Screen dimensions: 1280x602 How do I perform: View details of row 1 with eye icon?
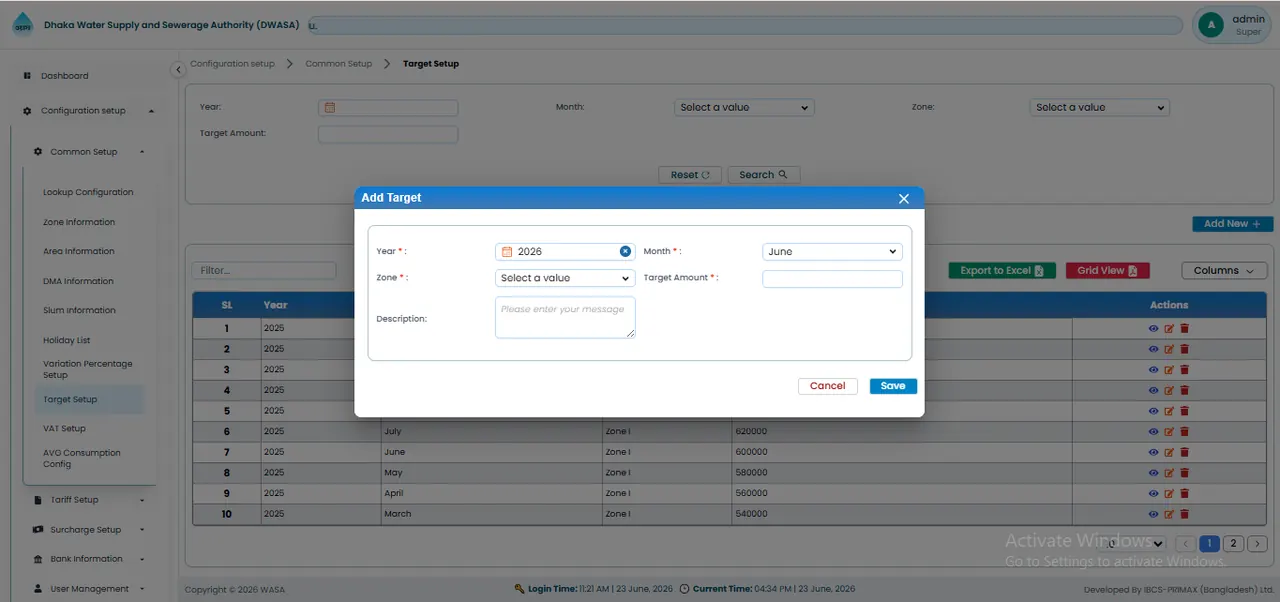coord(1154,329)
